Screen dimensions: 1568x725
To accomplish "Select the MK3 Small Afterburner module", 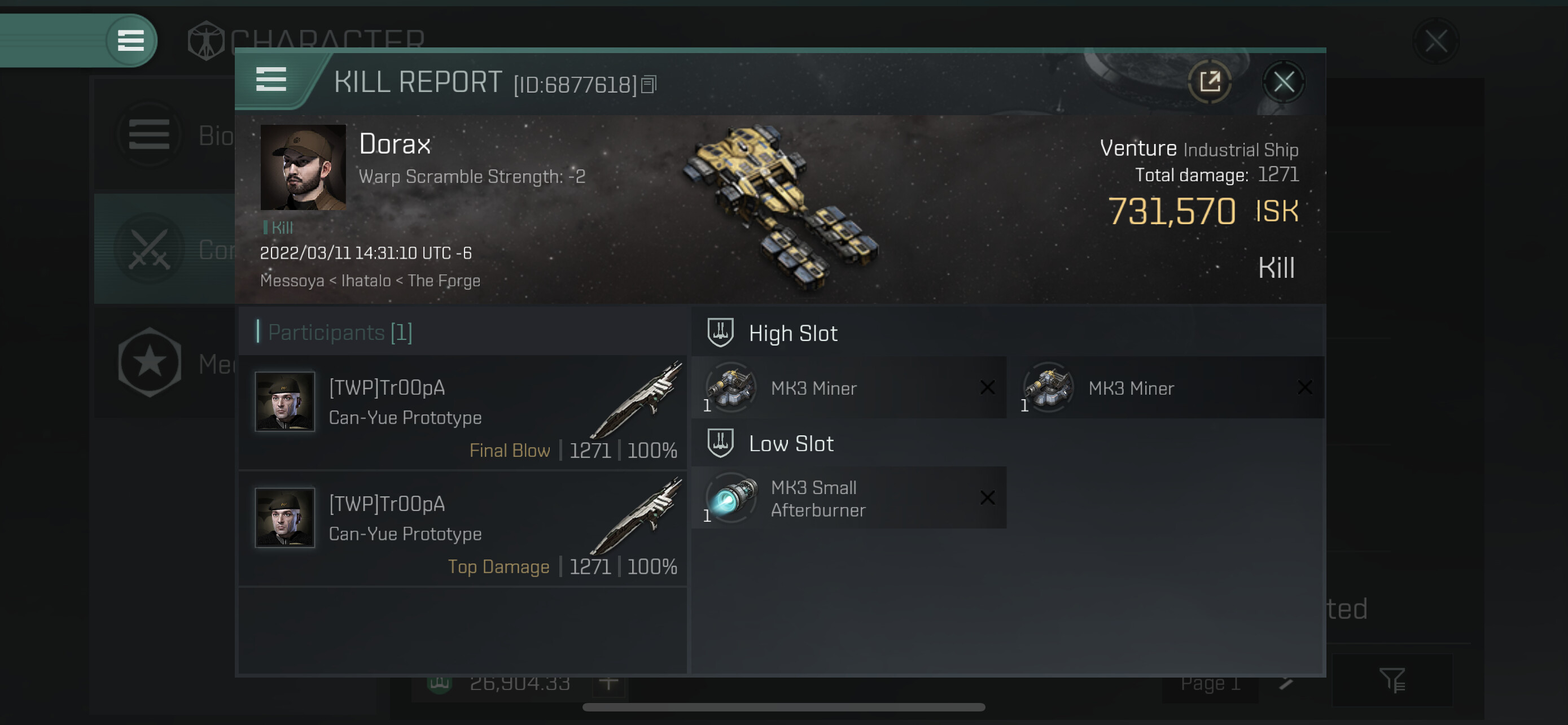I will point(848,498).
